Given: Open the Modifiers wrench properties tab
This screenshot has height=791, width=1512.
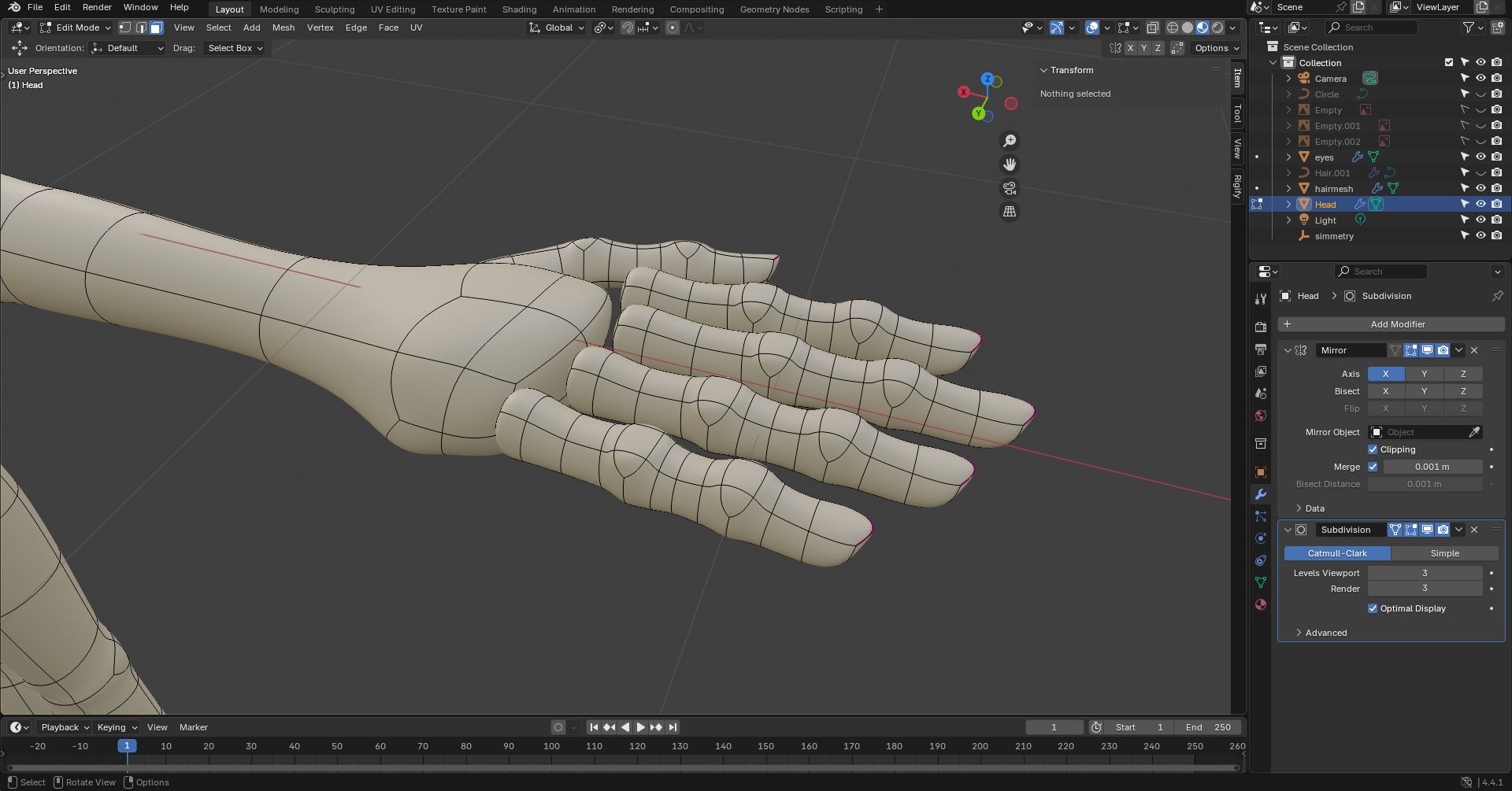Looking at the screenshot, I should tap(1261, 494).
